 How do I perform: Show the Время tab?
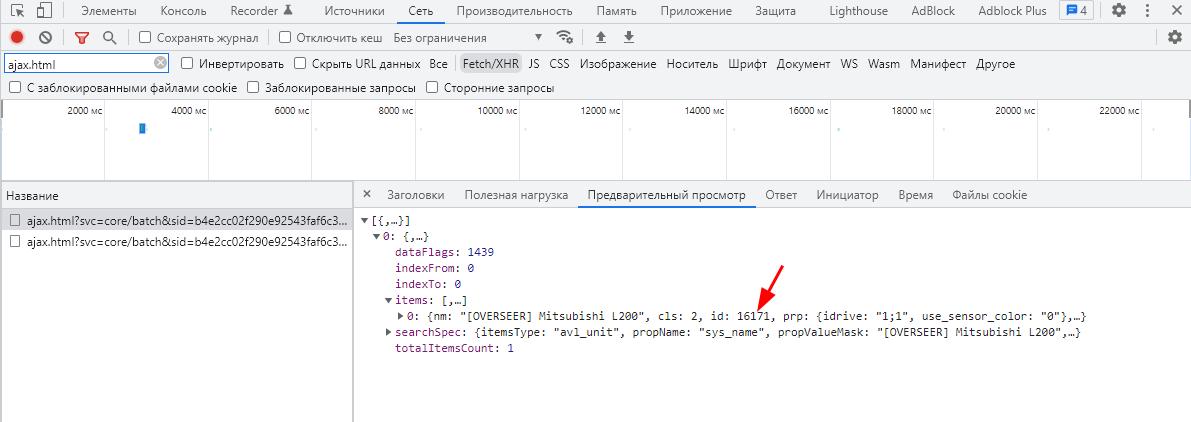pyautogui.click(x=915, y=194)
